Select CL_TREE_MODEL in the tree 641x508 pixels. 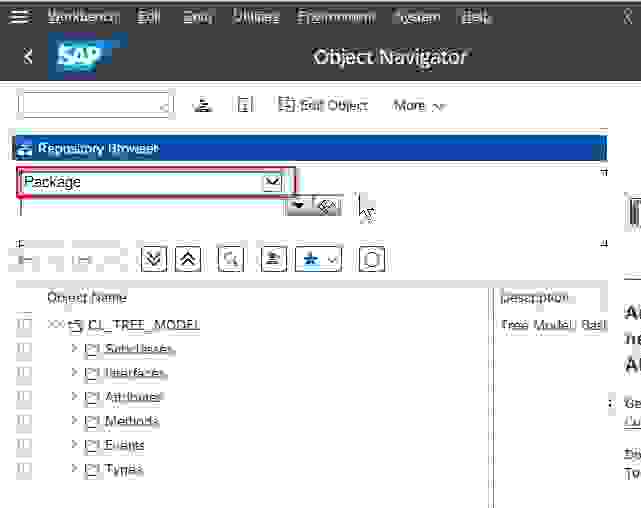point(143,325)
